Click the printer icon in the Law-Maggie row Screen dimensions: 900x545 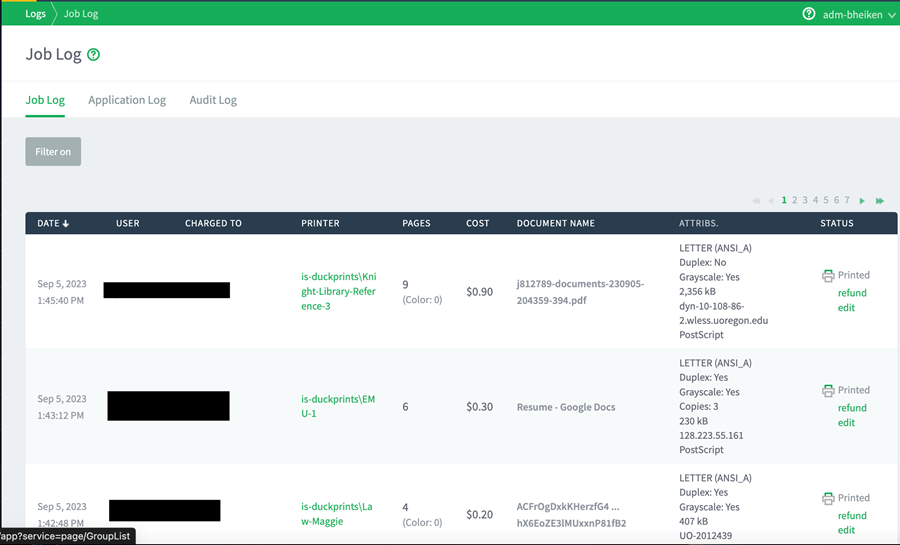828,499
